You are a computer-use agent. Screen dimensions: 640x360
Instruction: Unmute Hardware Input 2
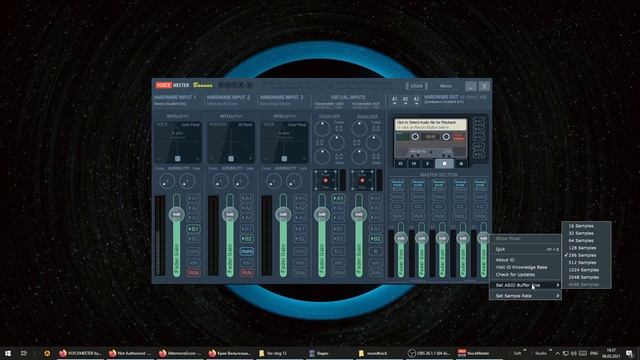coord(247,272)
